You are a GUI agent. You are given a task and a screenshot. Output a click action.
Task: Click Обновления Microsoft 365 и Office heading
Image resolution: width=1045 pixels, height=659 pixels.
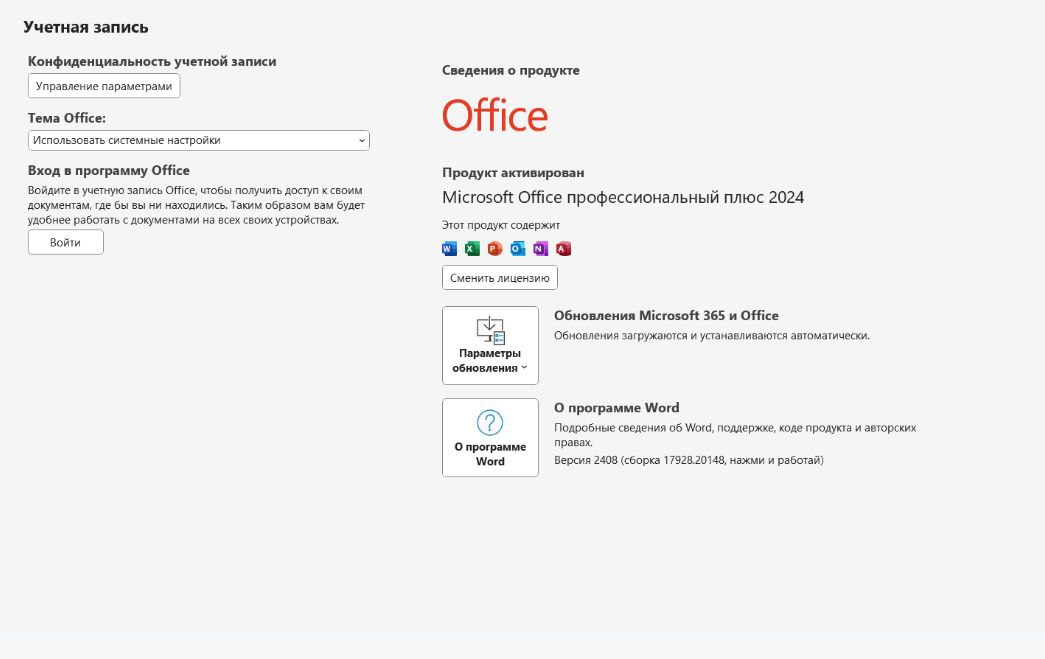[x=666, y=316]
